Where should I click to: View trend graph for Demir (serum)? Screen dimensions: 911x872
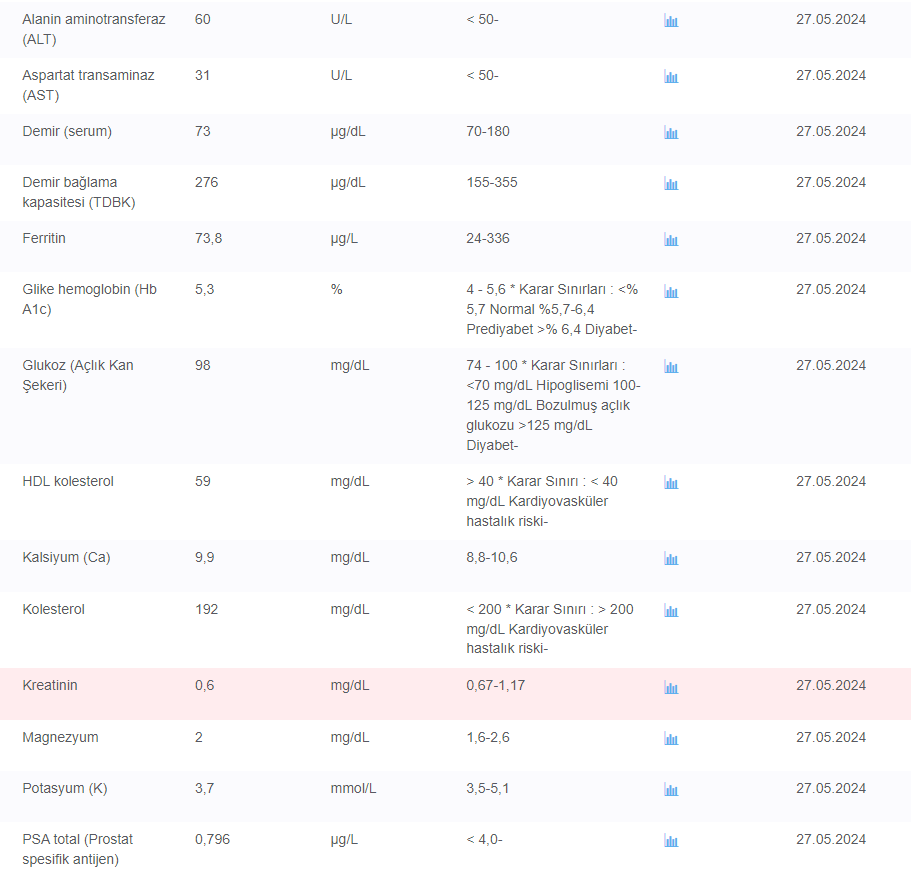(671, 133)
